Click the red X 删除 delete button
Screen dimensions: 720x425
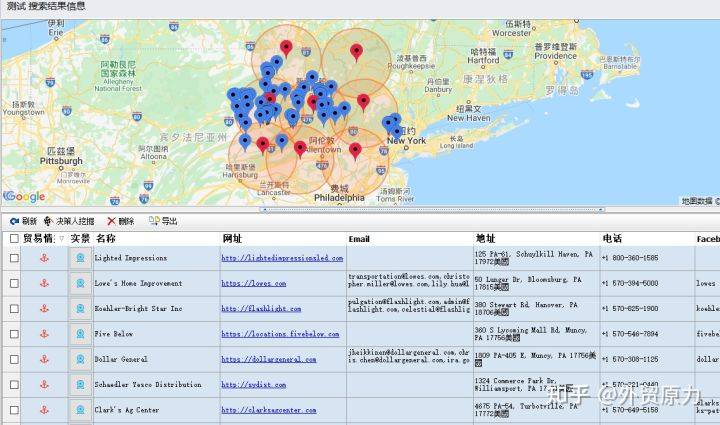120,221
